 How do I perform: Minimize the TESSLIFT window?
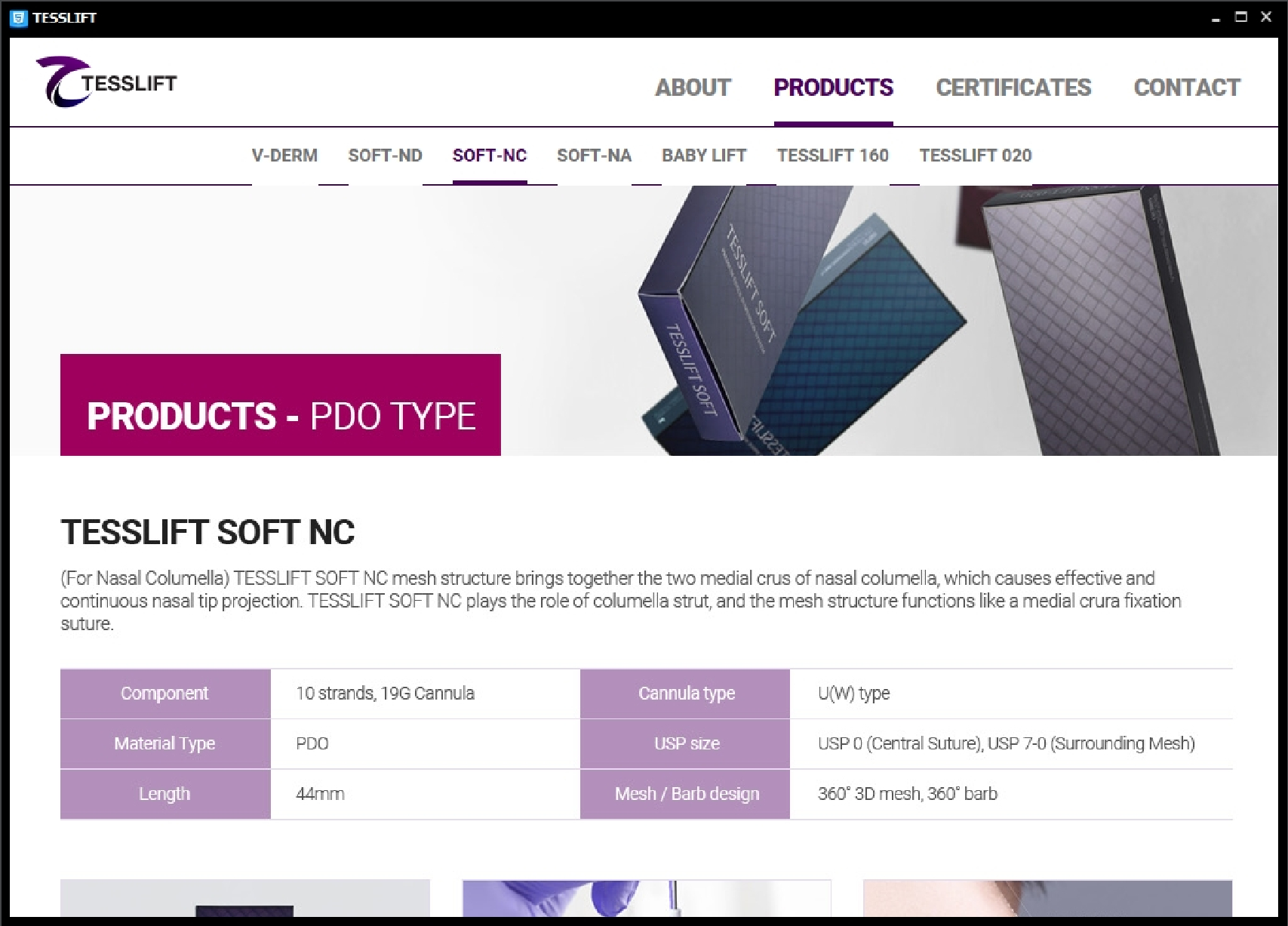[x=1216, y=17]
